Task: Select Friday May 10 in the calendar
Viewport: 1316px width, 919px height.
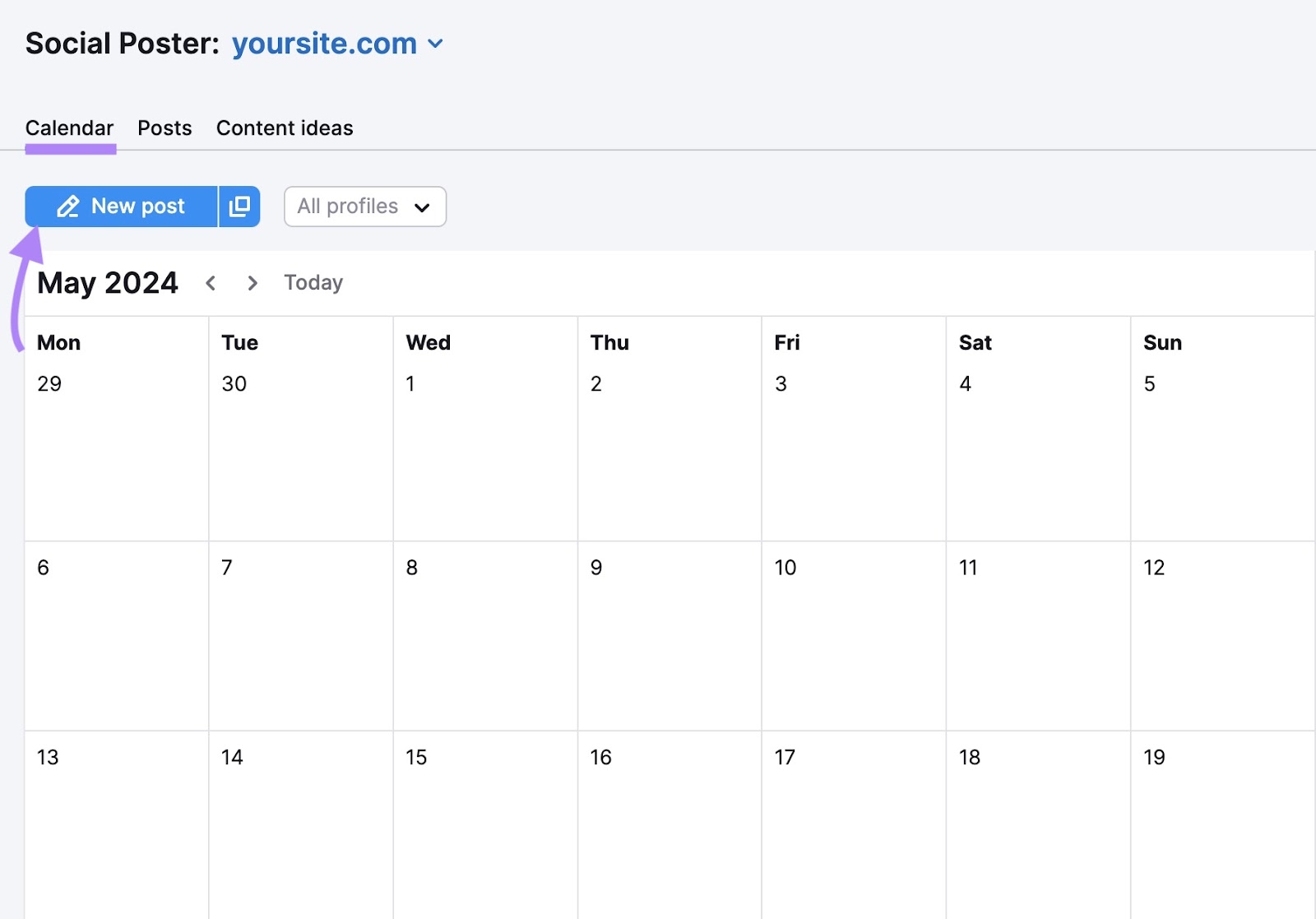Action: click(x=854, y=634)
